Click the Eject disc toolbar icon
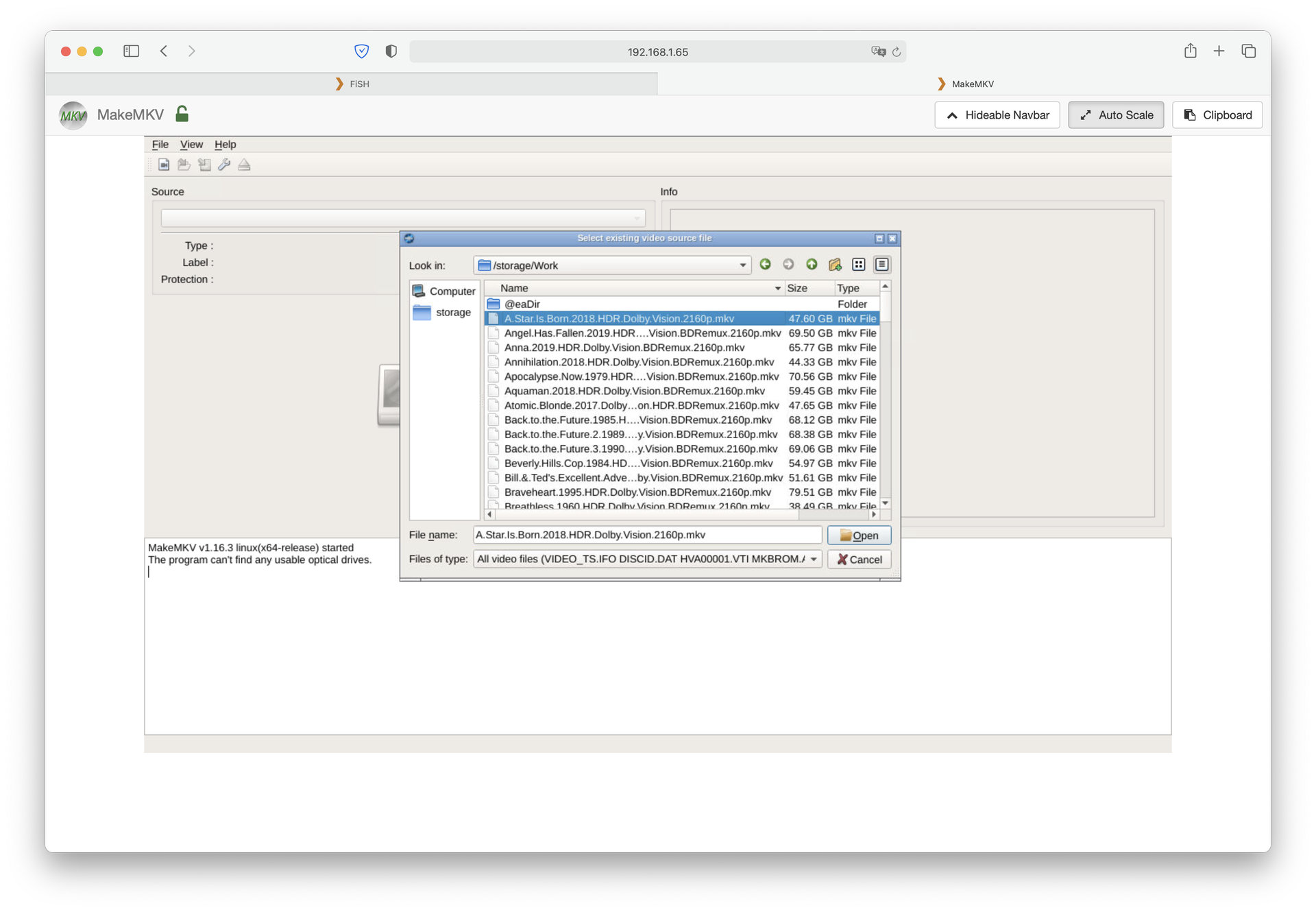Image resolution: width=1316 pixels, height=912 pixels. click(244, 165)
